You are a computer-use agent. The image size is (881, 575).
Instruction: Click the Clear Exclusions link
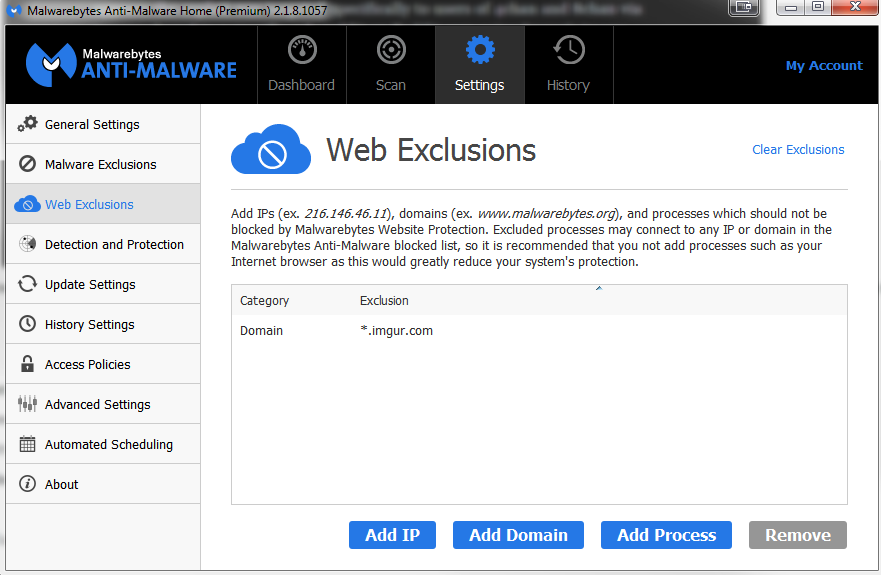point(798,150)
